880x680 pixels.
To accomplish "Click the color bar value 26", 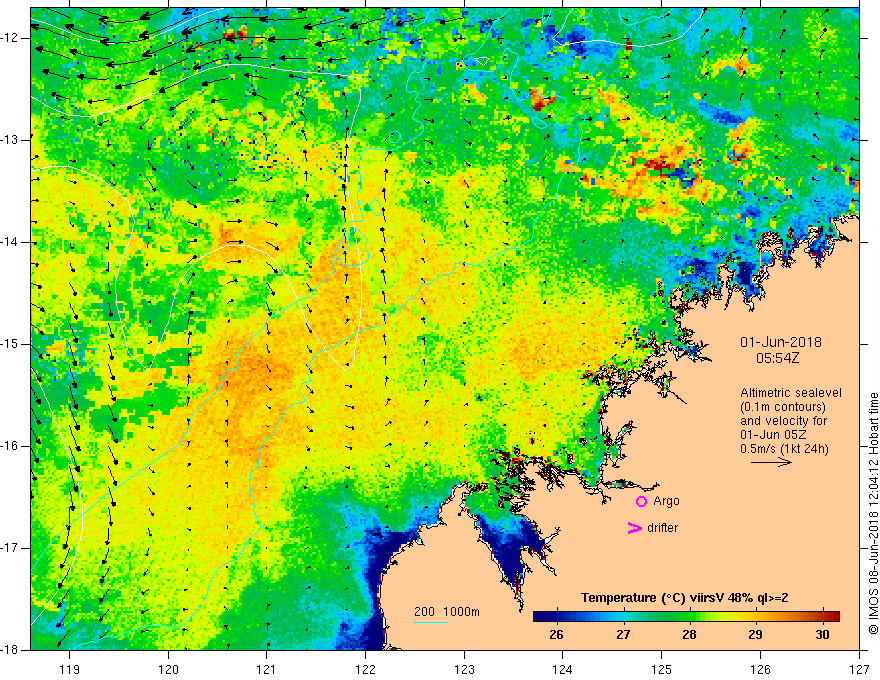I will click(556, 635).
